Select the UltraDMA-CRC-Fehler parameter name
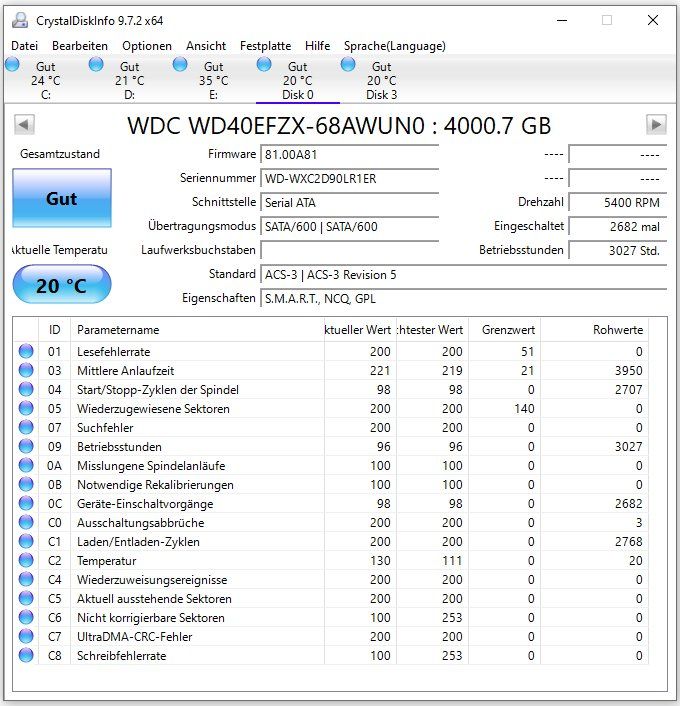 click(135, 637)
